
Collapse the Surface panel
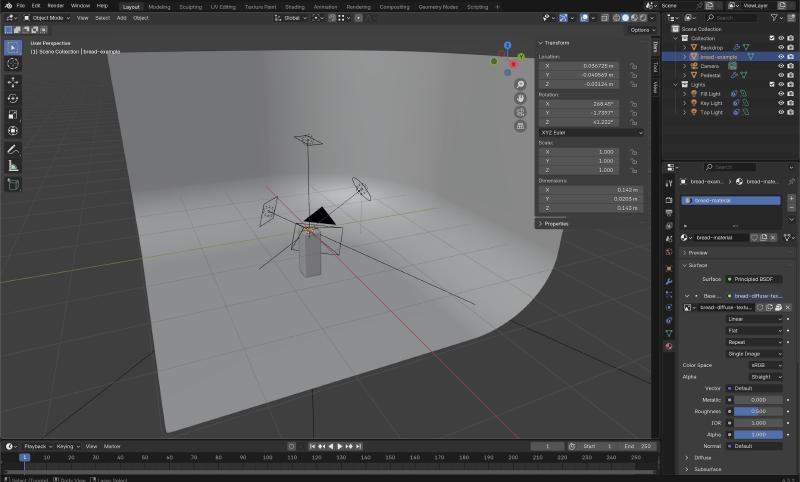coord(697,265)
